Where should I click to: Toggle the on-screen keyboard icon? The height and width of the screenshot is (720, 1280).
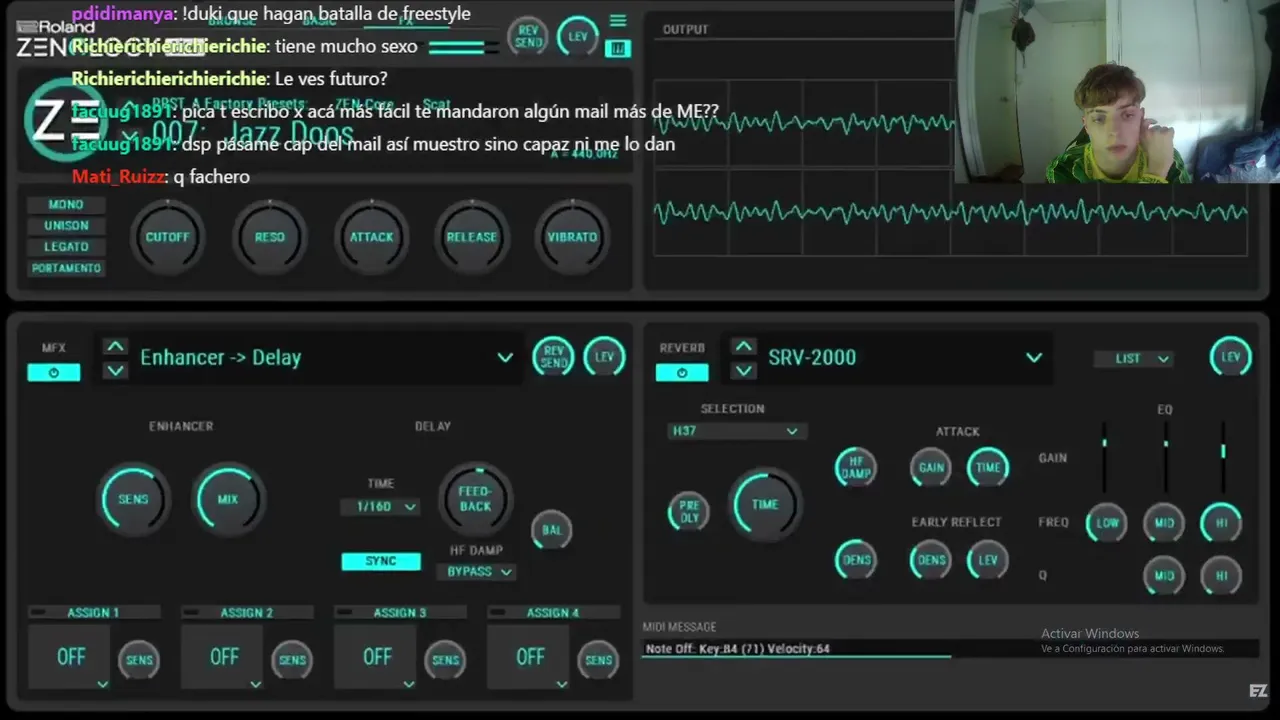point(618,47)
